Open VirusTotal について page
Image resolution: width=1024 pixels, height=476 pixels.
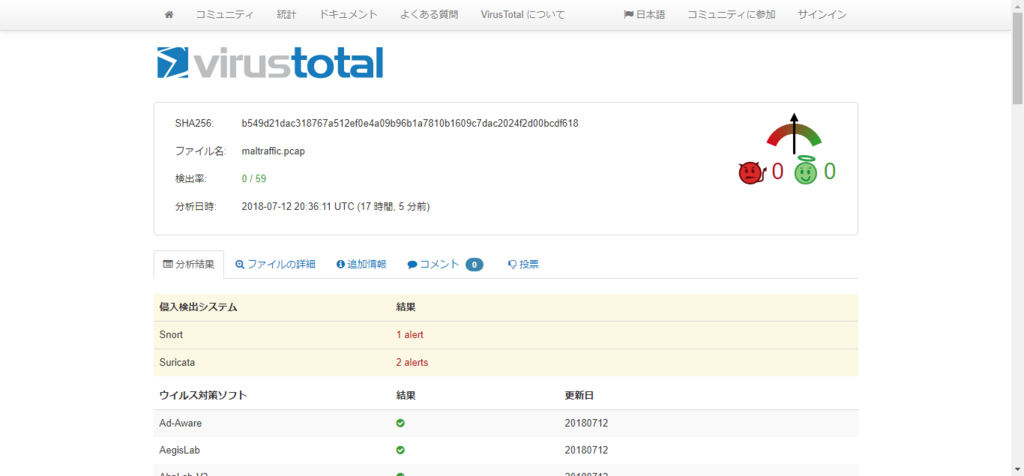pyautogui.click(x=522, y=14)
